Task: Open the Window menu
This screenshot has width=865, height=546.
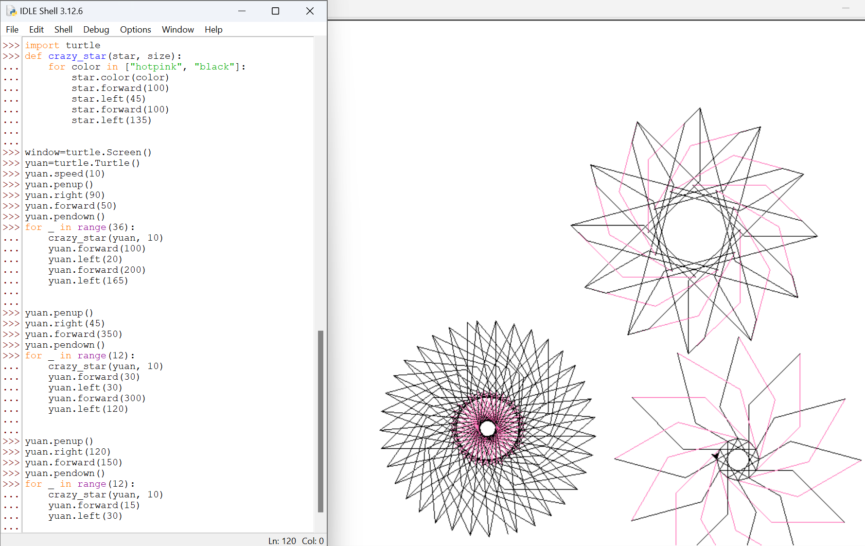Action: click(x=178, y=30)
